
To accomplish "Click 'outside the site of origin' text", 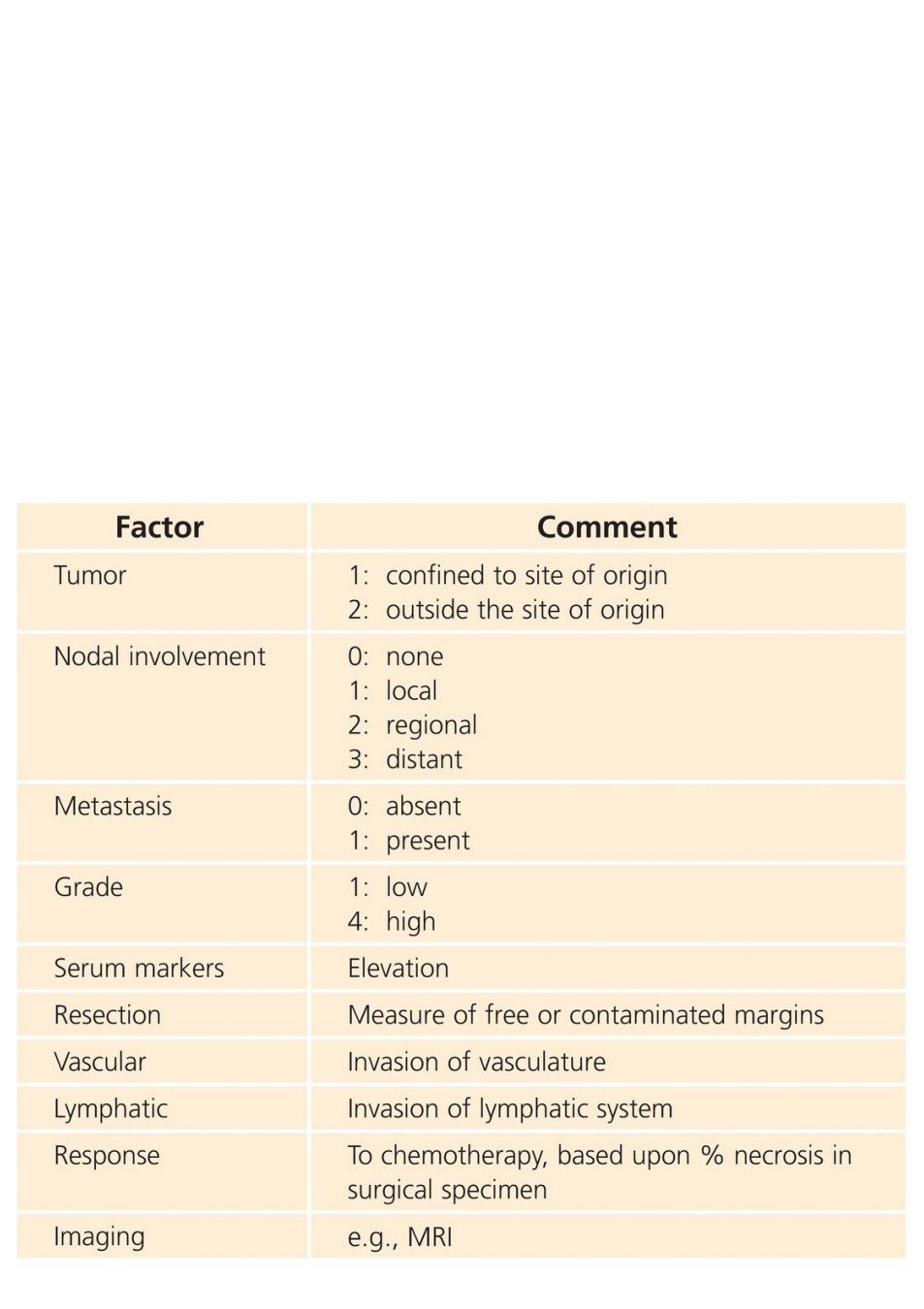I will pyautogui.click(x=525, y=610).
